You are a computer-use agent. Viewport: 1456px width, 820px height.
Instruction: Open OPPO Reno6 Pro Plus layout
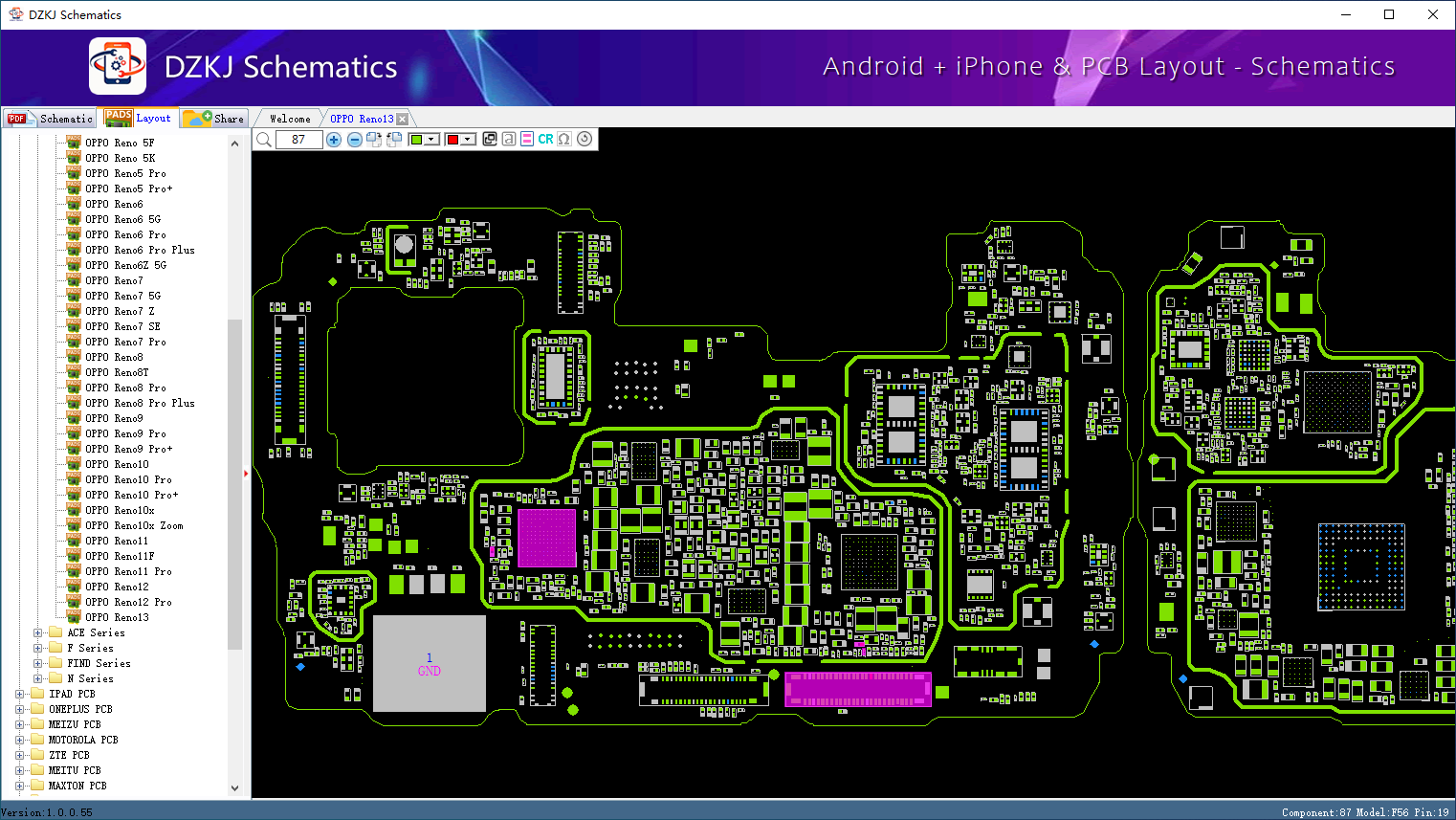pyautogui.click(x=140, y=250)
